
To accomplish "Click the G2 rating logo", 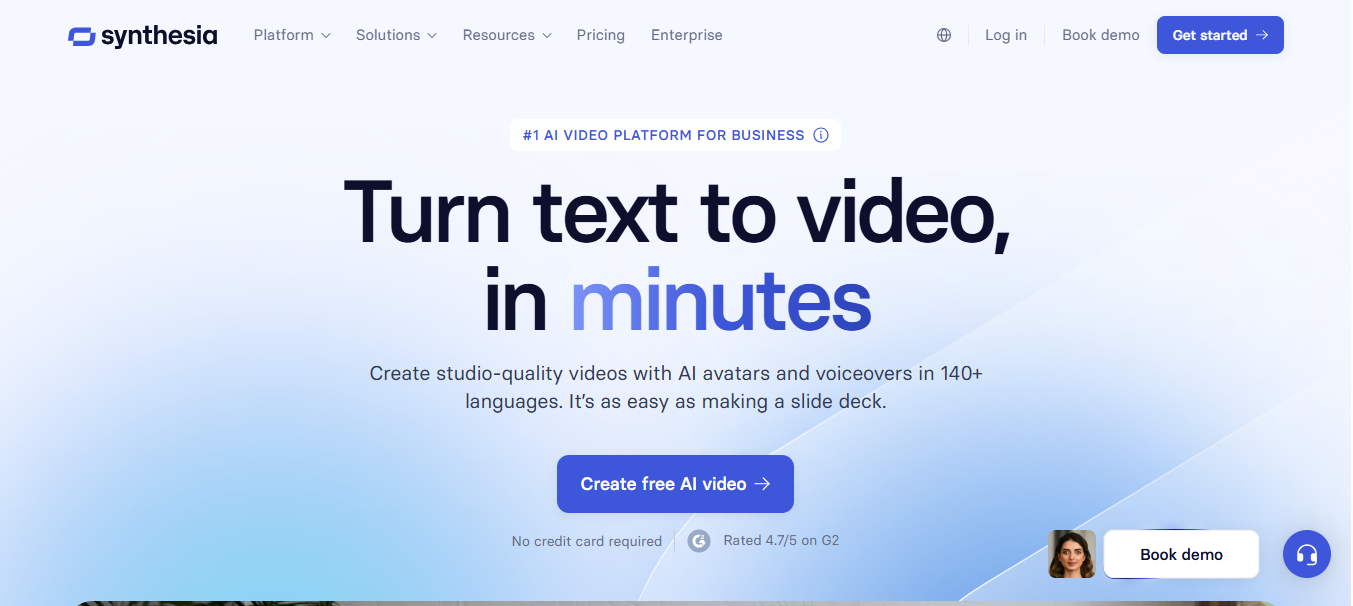I will [x=699, y=541].
